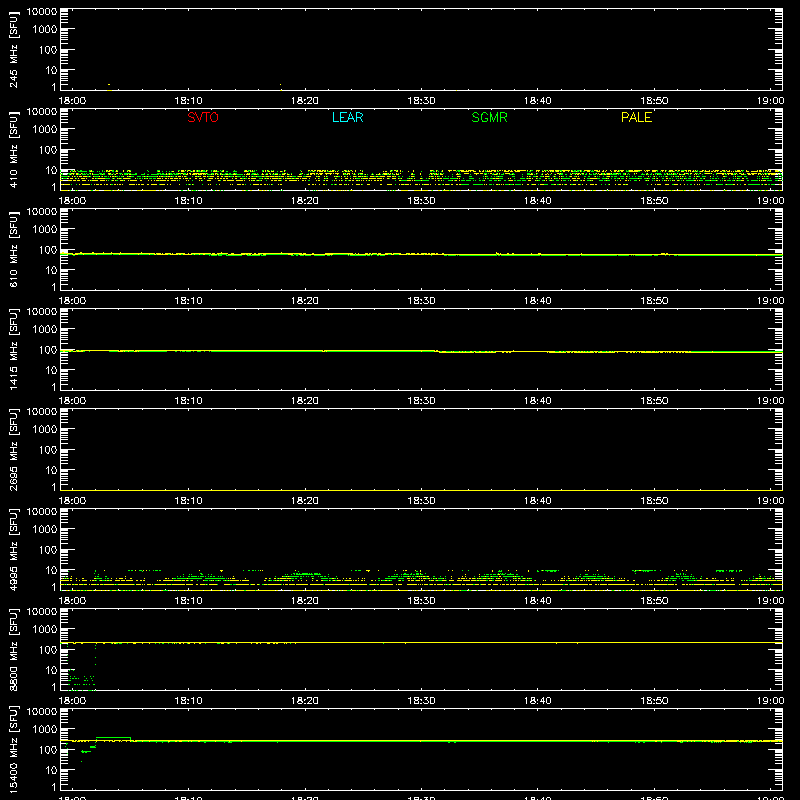Click the cyan LEAR station label
This screenshot has width=800, height=800.
coord(347,117)
